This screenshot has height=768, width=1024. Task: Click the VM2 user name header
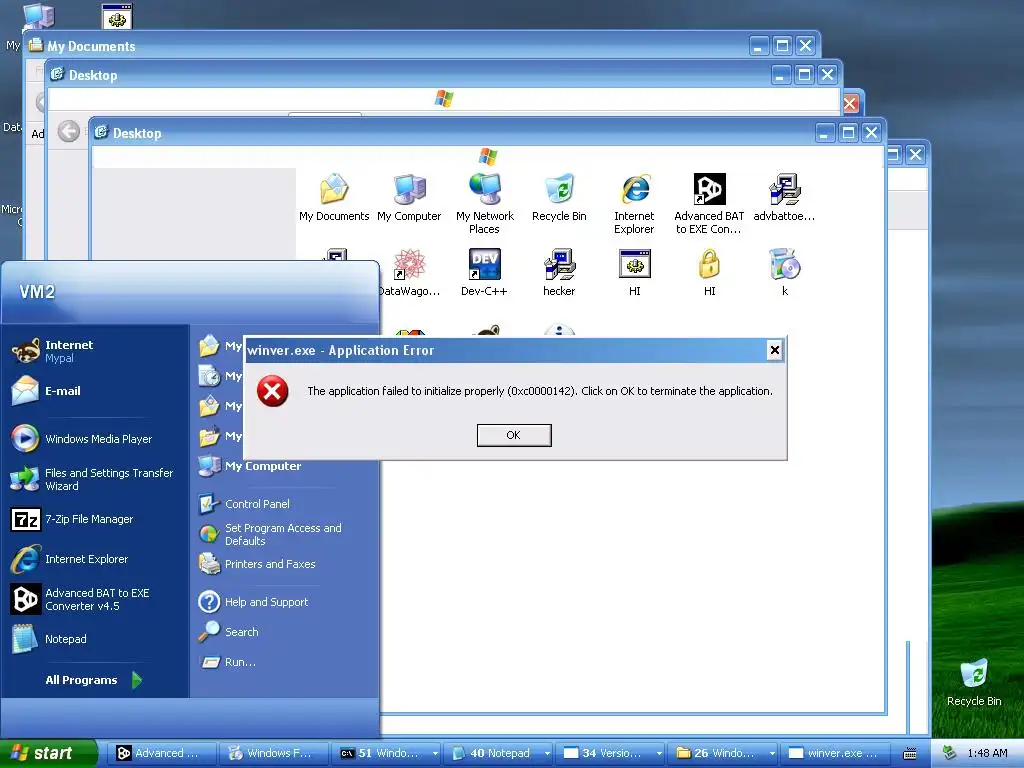coord(37,292)
